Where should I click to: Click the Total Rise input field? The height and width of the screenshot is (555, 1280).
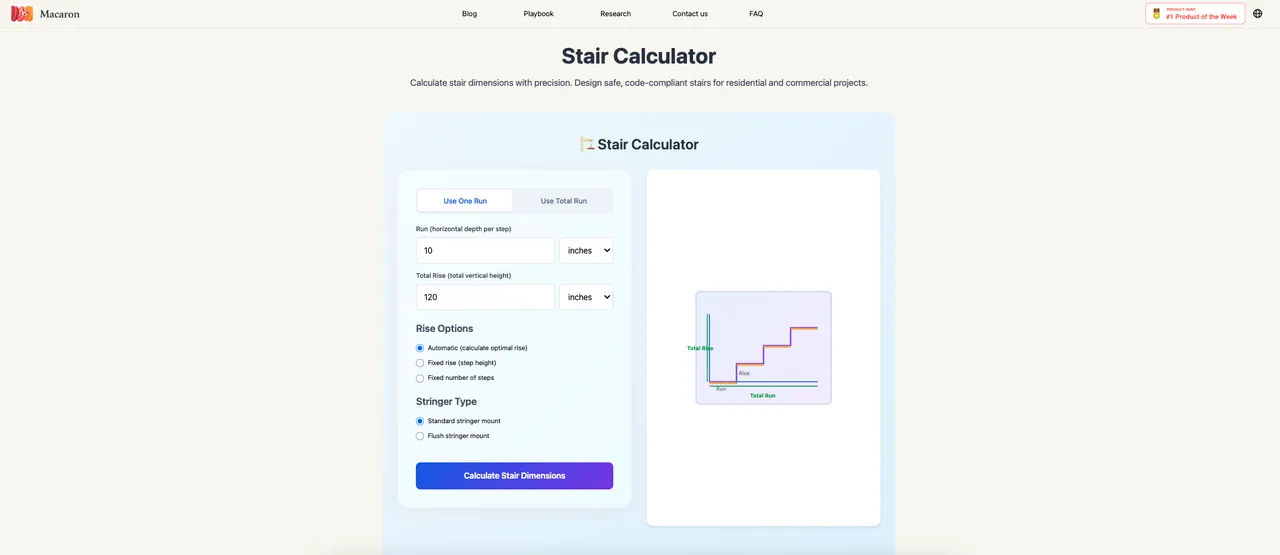coord(485,297)
